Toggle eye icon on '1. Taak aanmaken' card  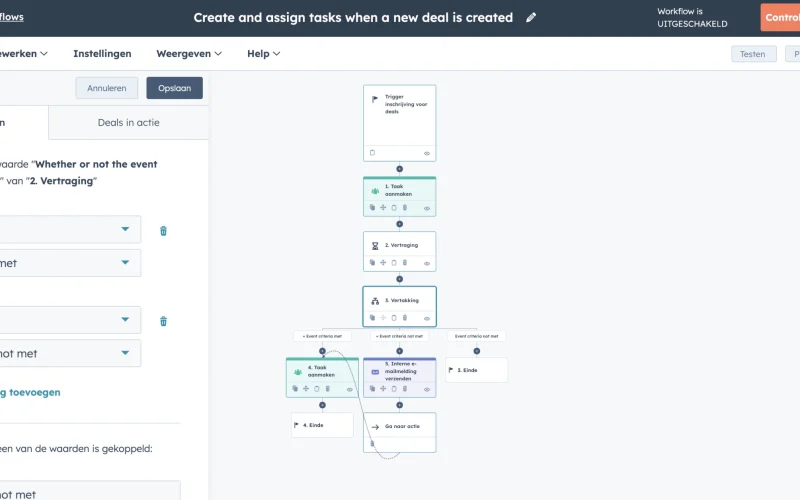click(x=427, y=208)
